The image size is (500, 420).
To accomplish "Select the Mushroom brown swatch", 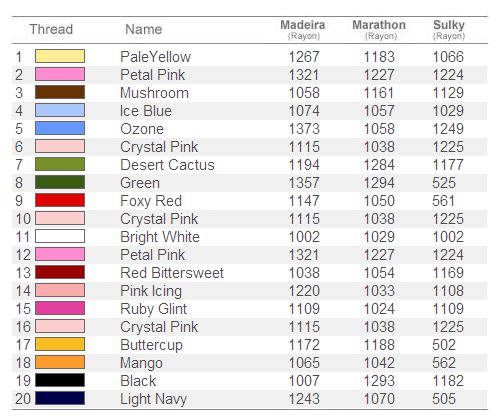I will click(60, 92).
